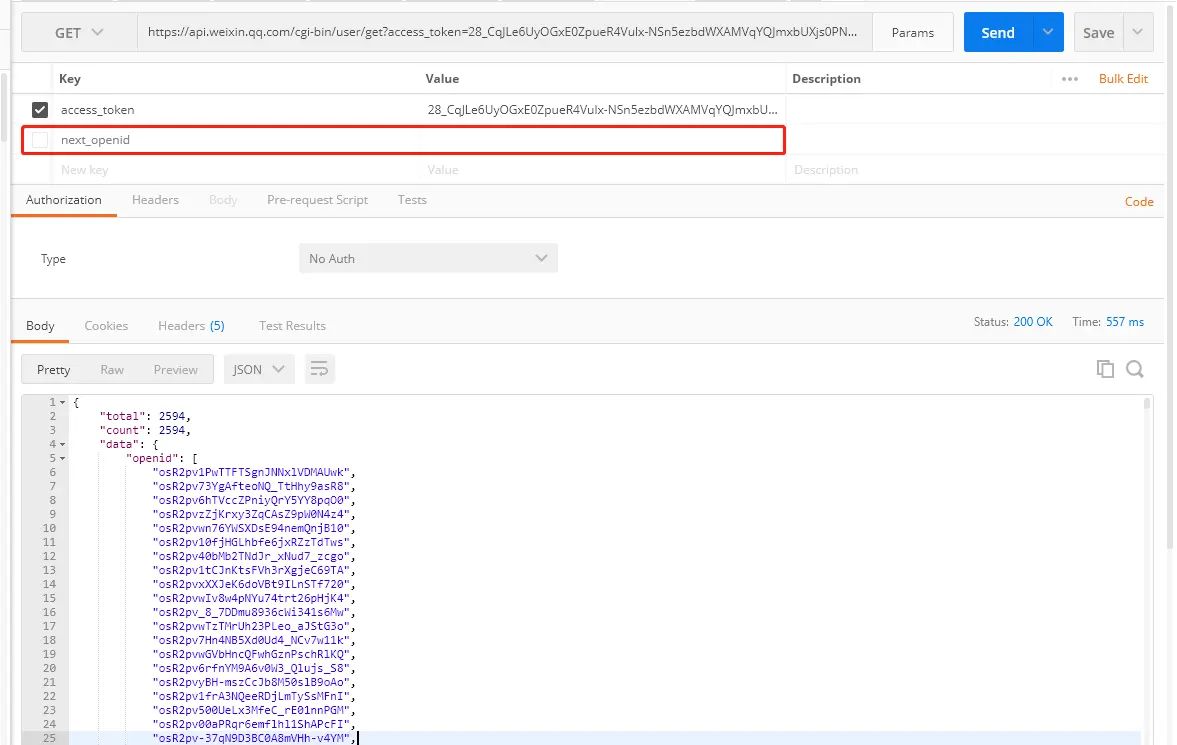Send the request

998,32
